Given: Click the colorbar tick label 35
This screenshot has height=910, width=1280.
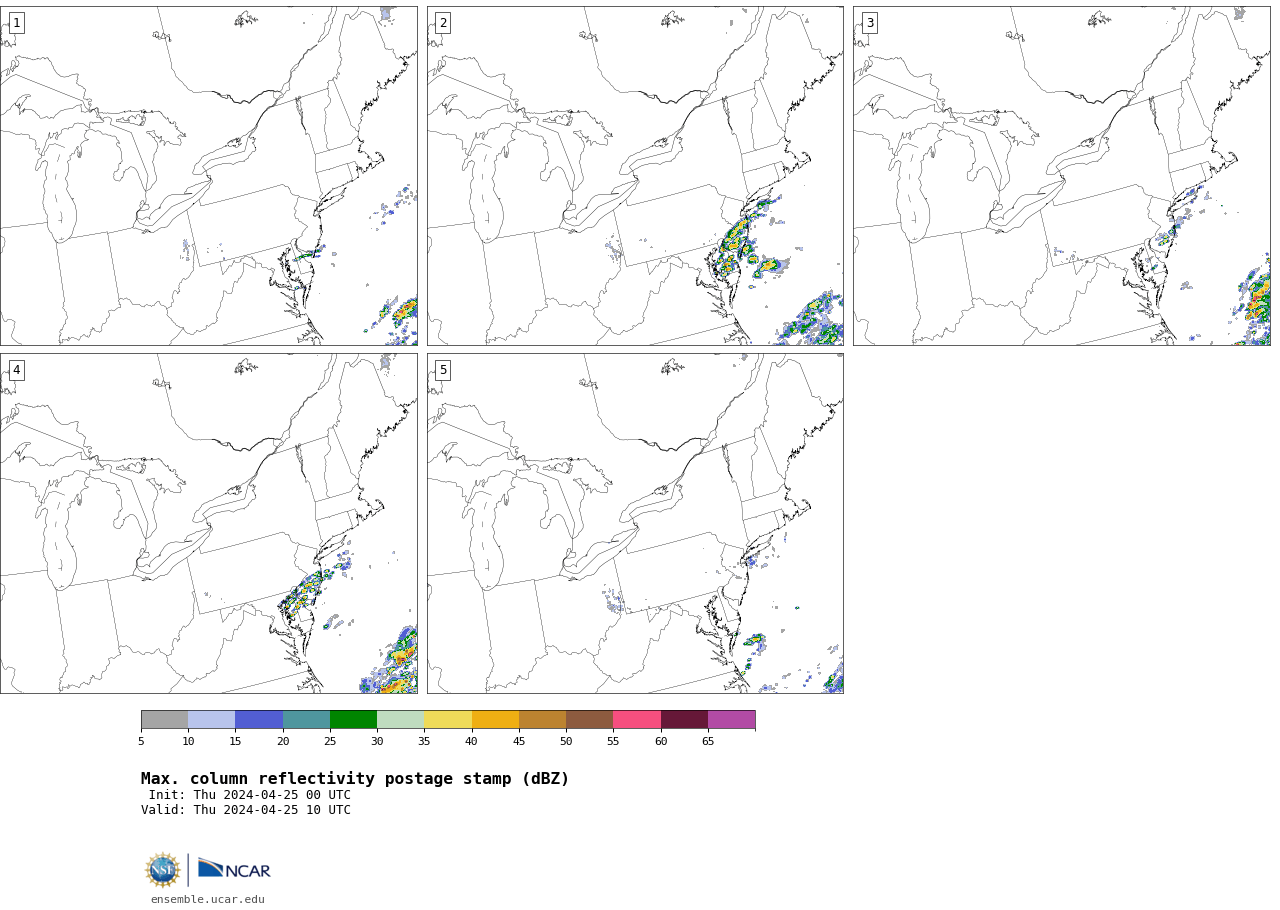Looking at the screenshot, I should coord(424,741).
